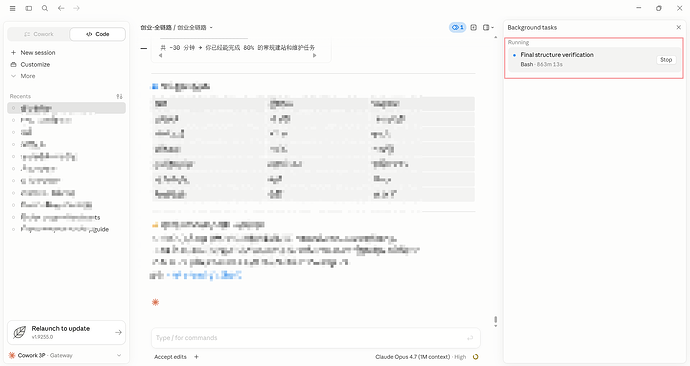
Task: Click the circular usage indicator icon
Action: click(475, 357)
